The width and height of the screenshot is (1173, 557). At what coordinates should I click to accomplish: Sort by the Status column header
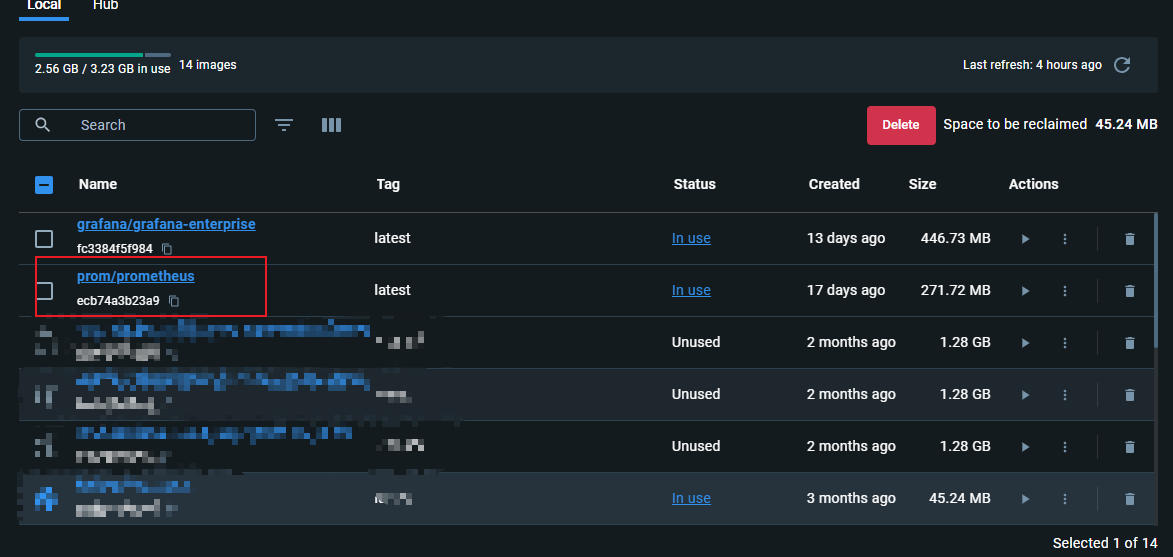coord(694,184)
